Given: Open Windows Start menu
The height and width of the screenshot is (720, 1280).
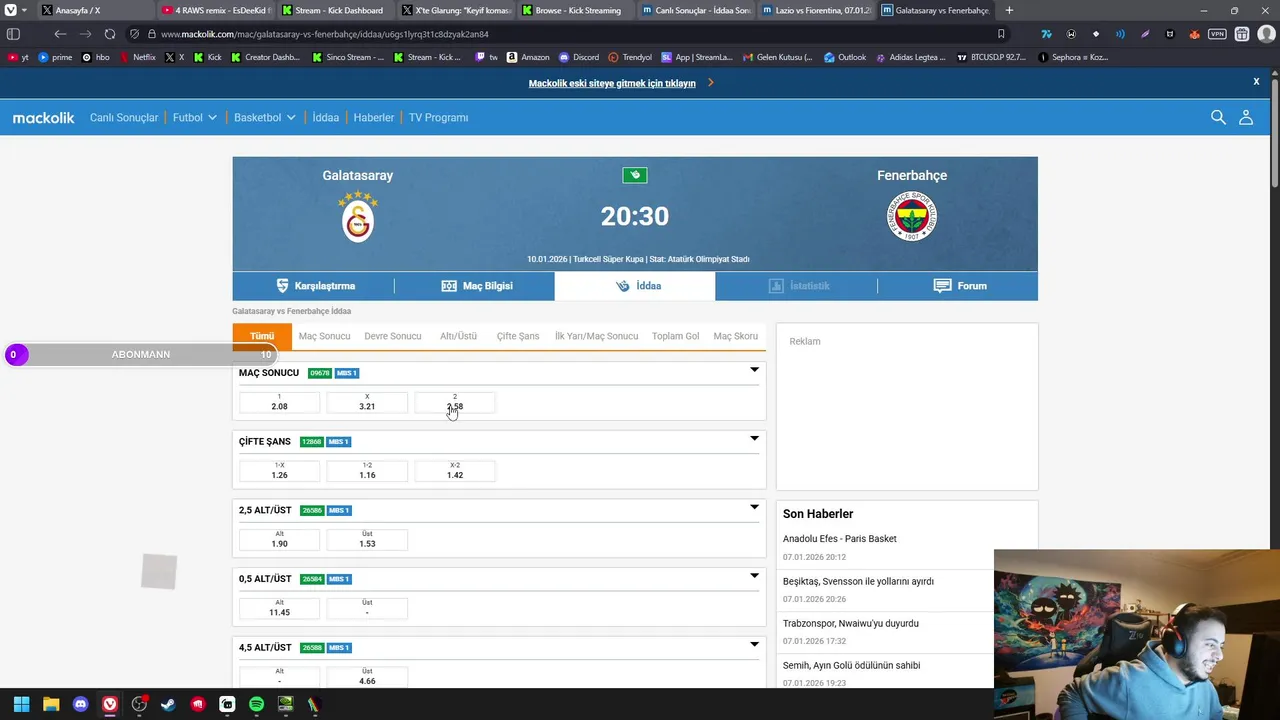Looking at the screenshot, I should click(x=21, y=704).
